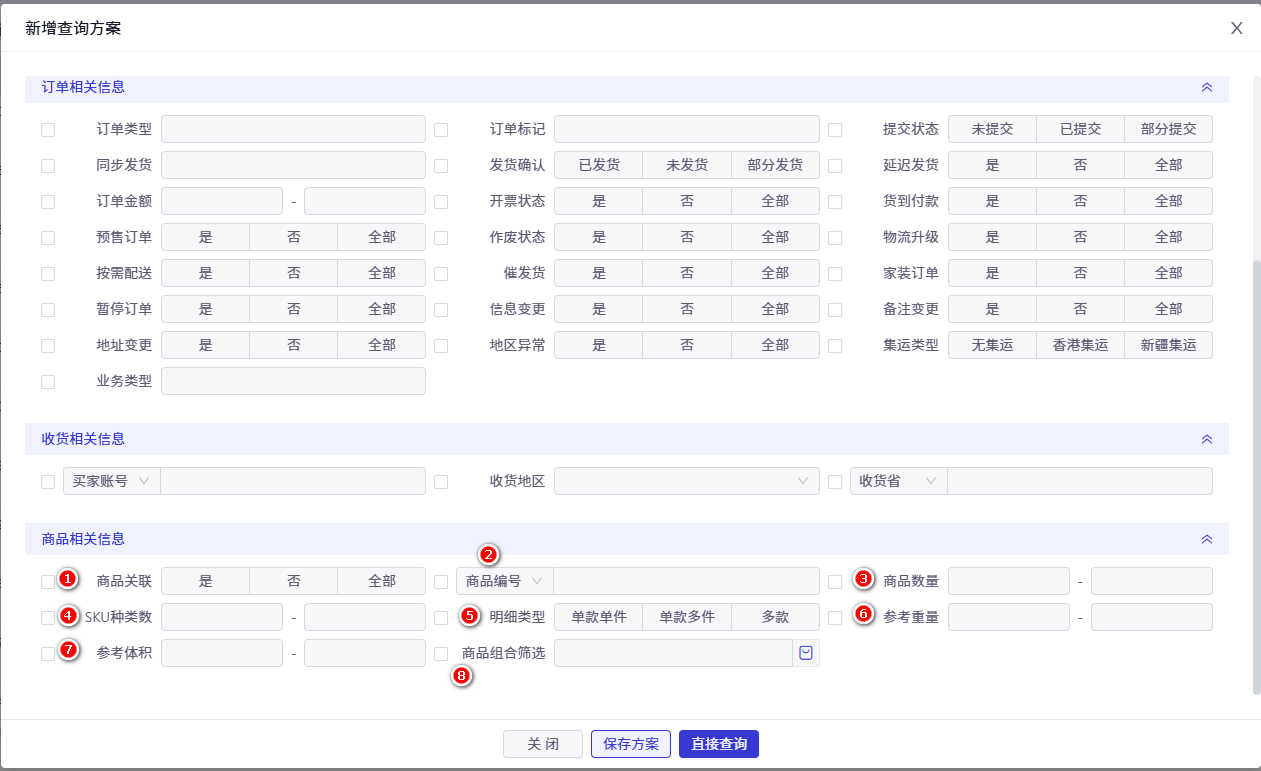The image size is (1261, 771).
Task: Tick the 业务类型 checkbox
Action: pyautogui.click(x=48, y=382)
